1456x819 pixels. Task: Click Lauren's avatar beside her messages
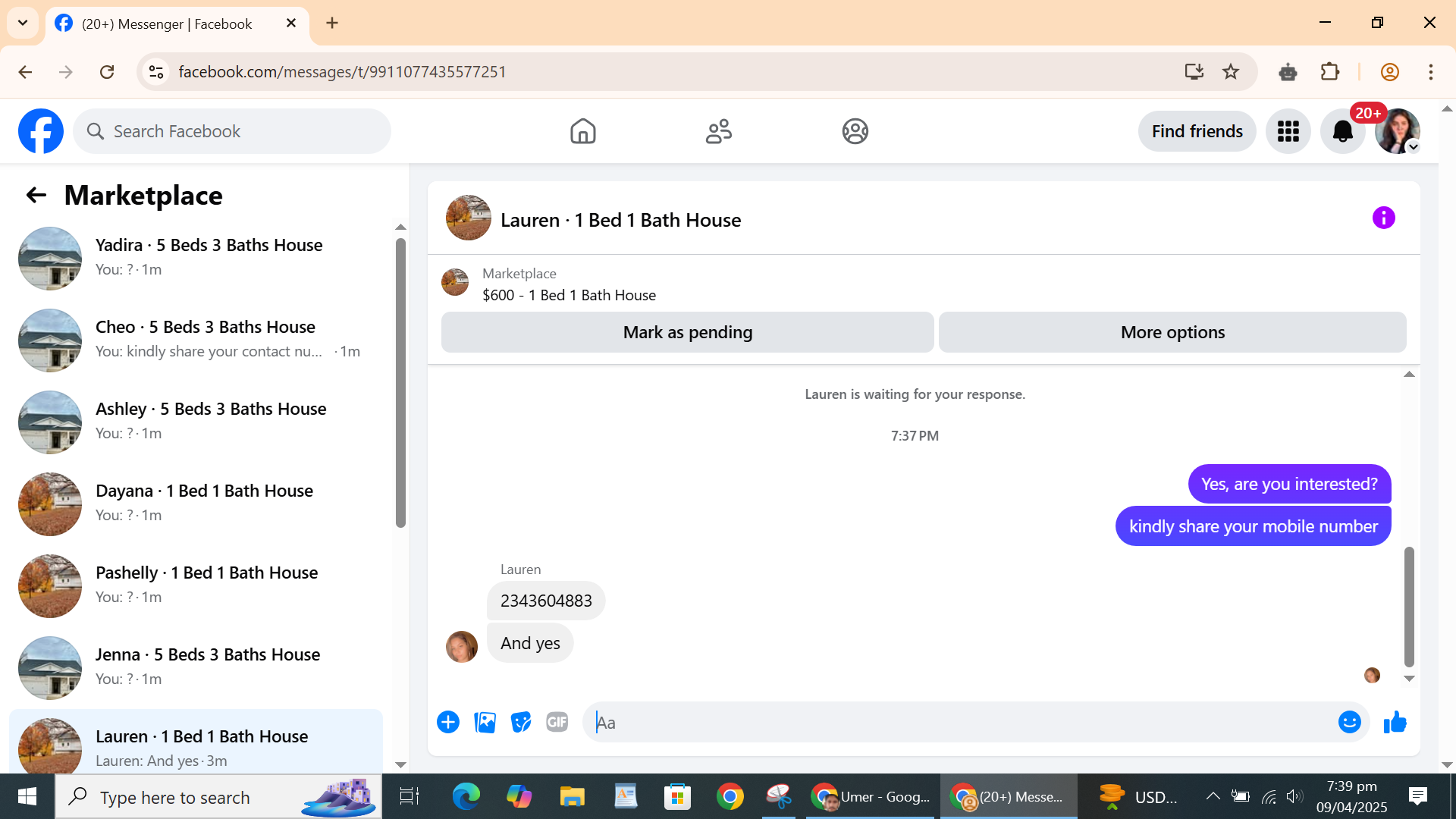tap(462, 646)
